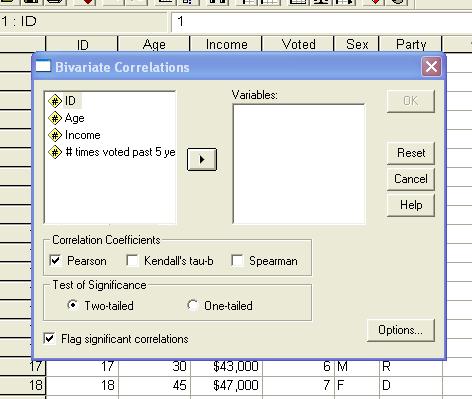Click the Voted column header
Screen dimensions: 472x399
[298, 44]
